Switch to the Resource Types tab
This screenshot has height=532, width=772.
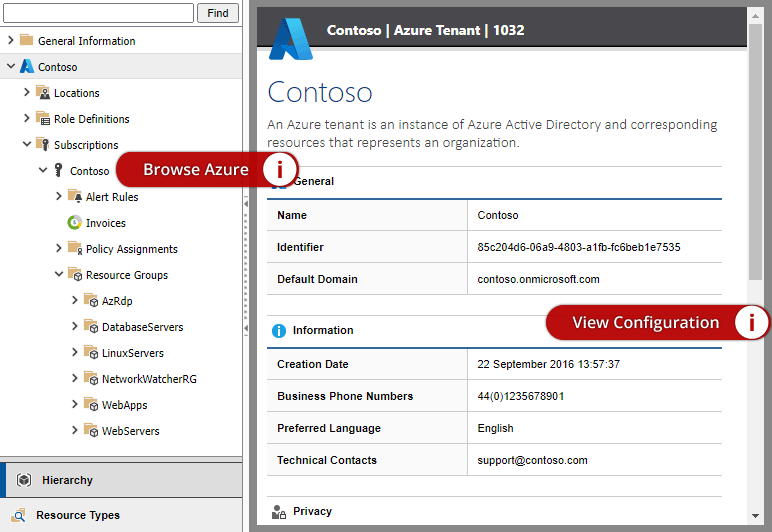[121, 515]
